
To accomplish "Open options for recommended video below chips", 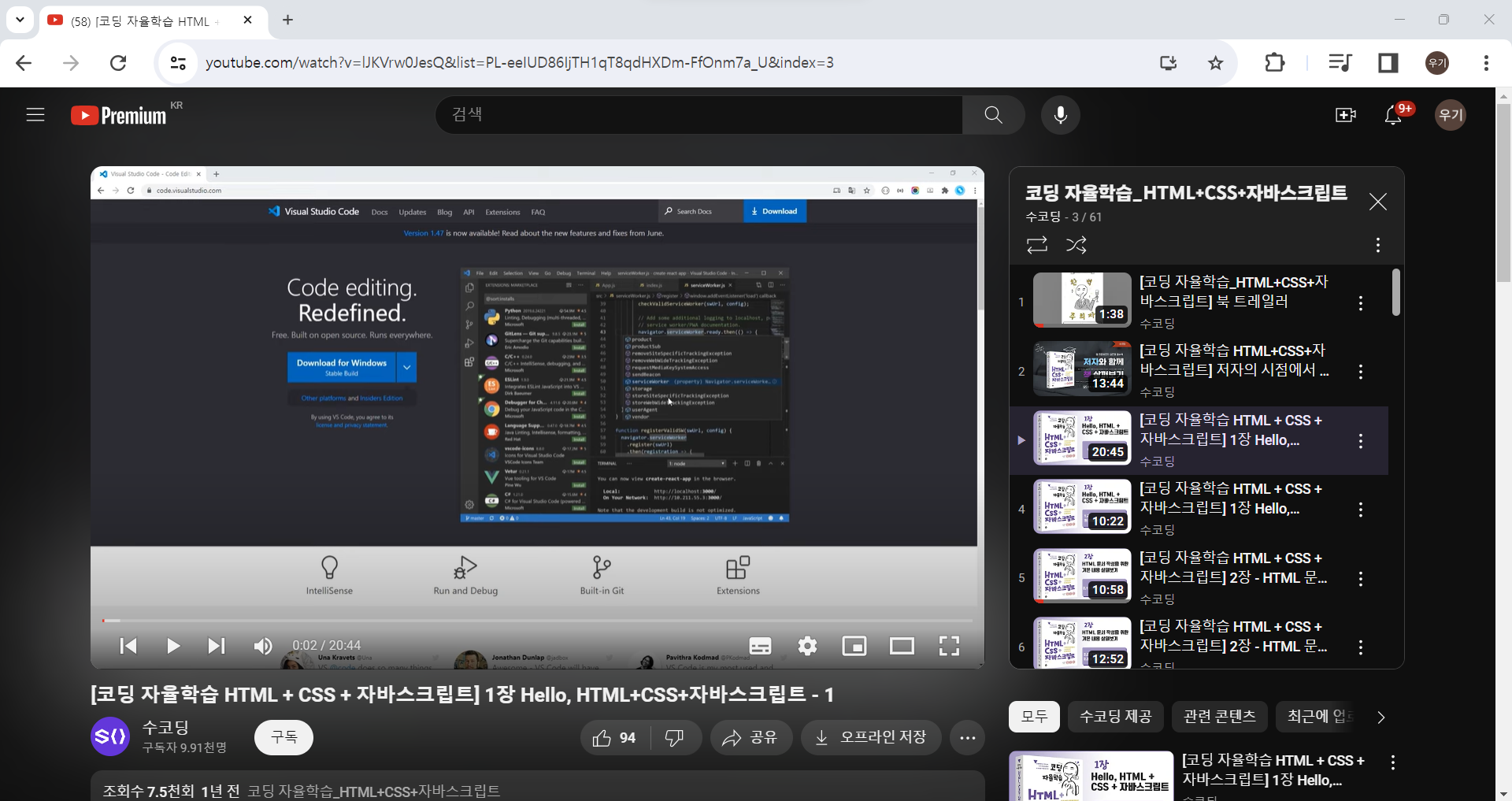I will tap(1393, 763).
